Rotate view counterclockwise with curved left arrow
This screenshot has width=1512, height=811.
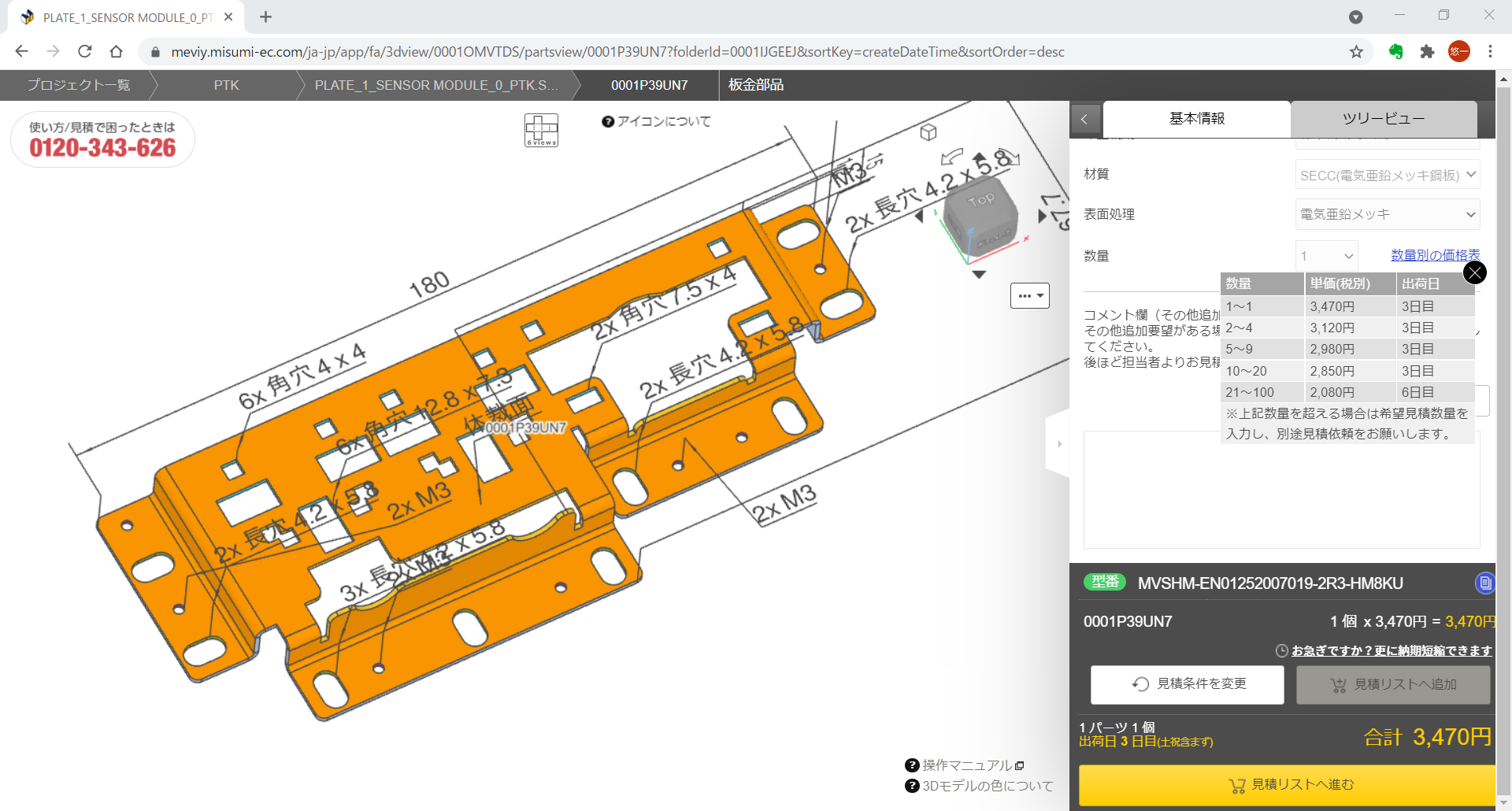pos(952,156)
